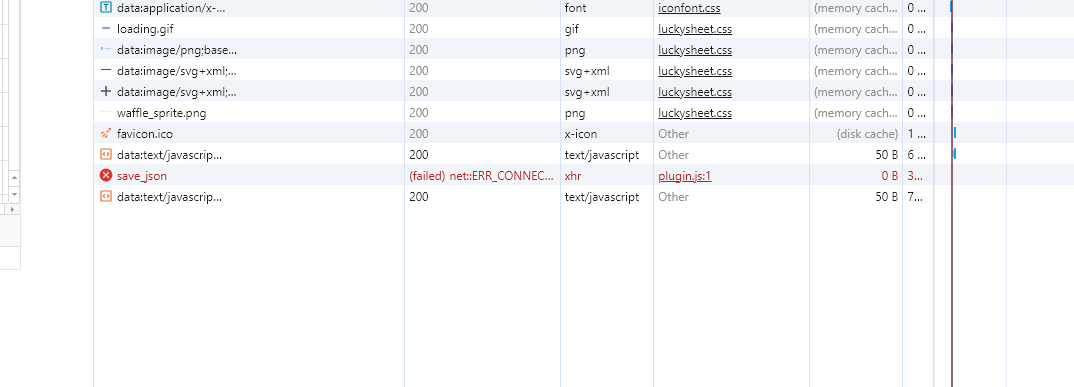
Task: Open the iconfont.css initiator link
Action: 689,8
